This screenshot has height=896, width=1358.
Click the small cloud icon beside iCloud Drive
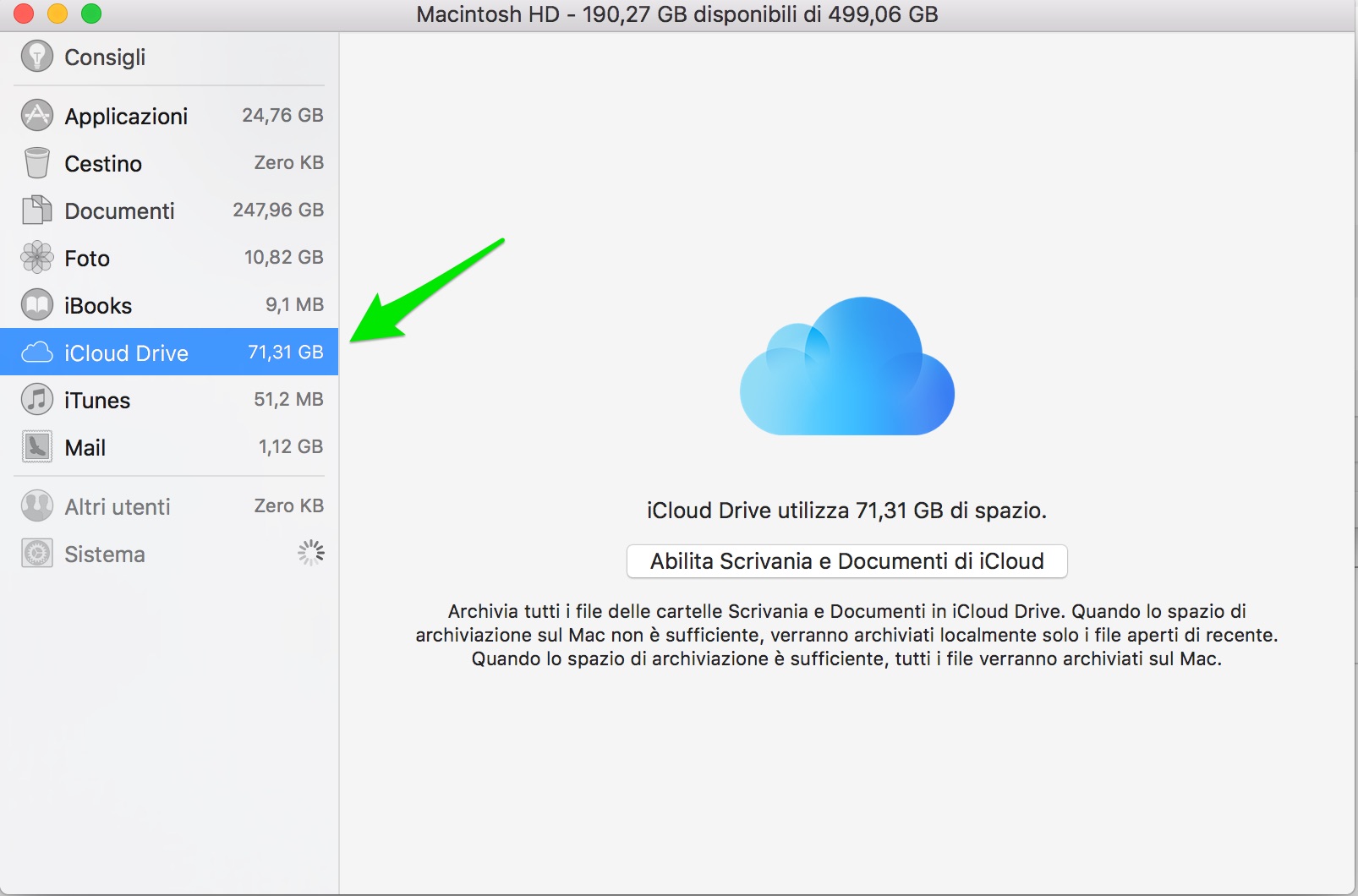(x=37, y=352)
